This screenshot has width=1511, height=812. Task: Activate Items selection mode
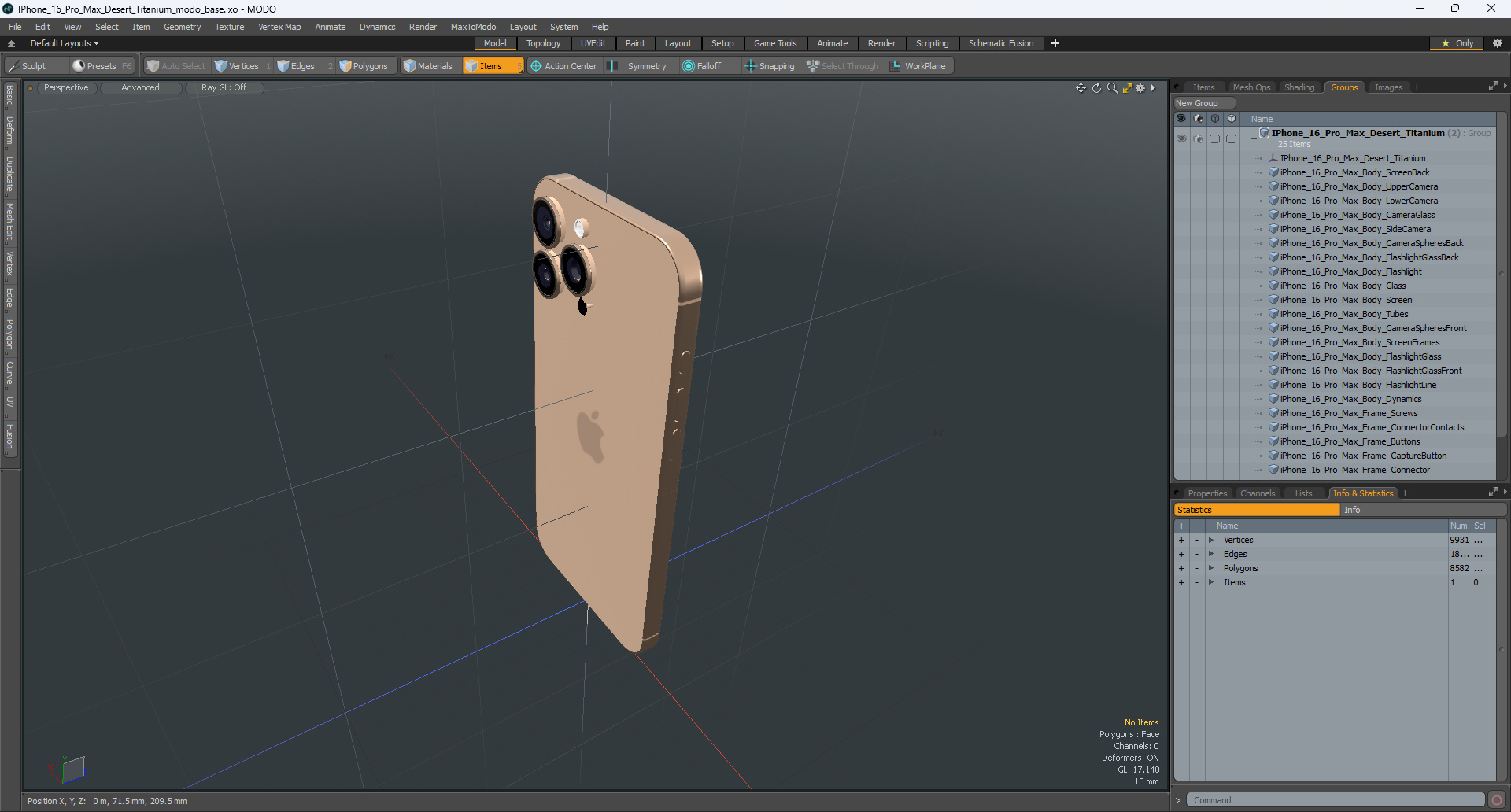(492, 66)
